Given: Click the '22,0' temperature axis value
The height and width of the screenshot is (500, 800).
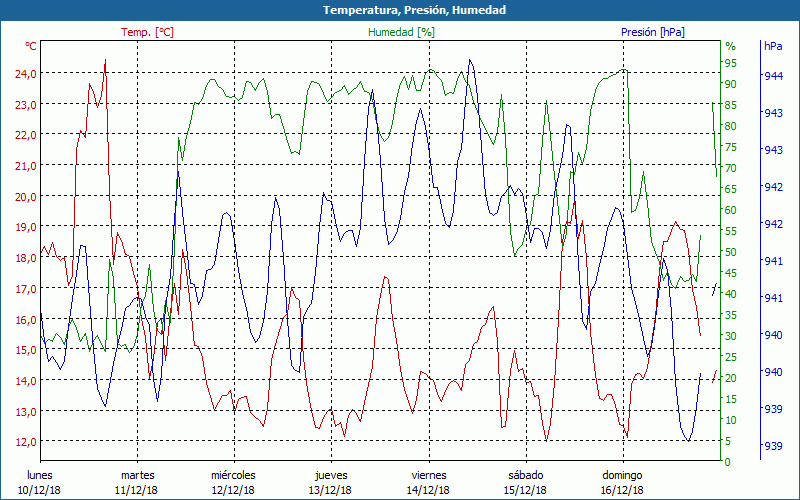Looking at the screenshot, I should click(x=26, y=135).
